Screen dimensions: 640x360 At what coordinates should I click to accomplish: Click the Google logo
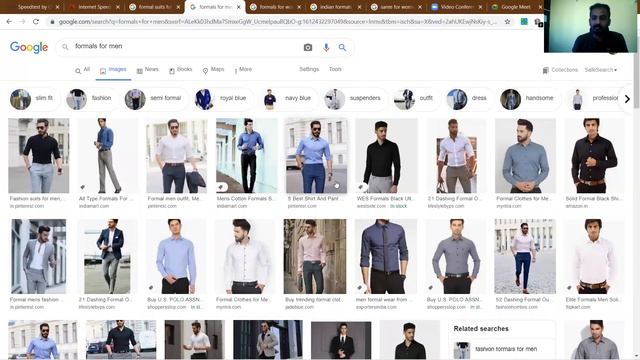pyautogui.click(x=29, y=47)
